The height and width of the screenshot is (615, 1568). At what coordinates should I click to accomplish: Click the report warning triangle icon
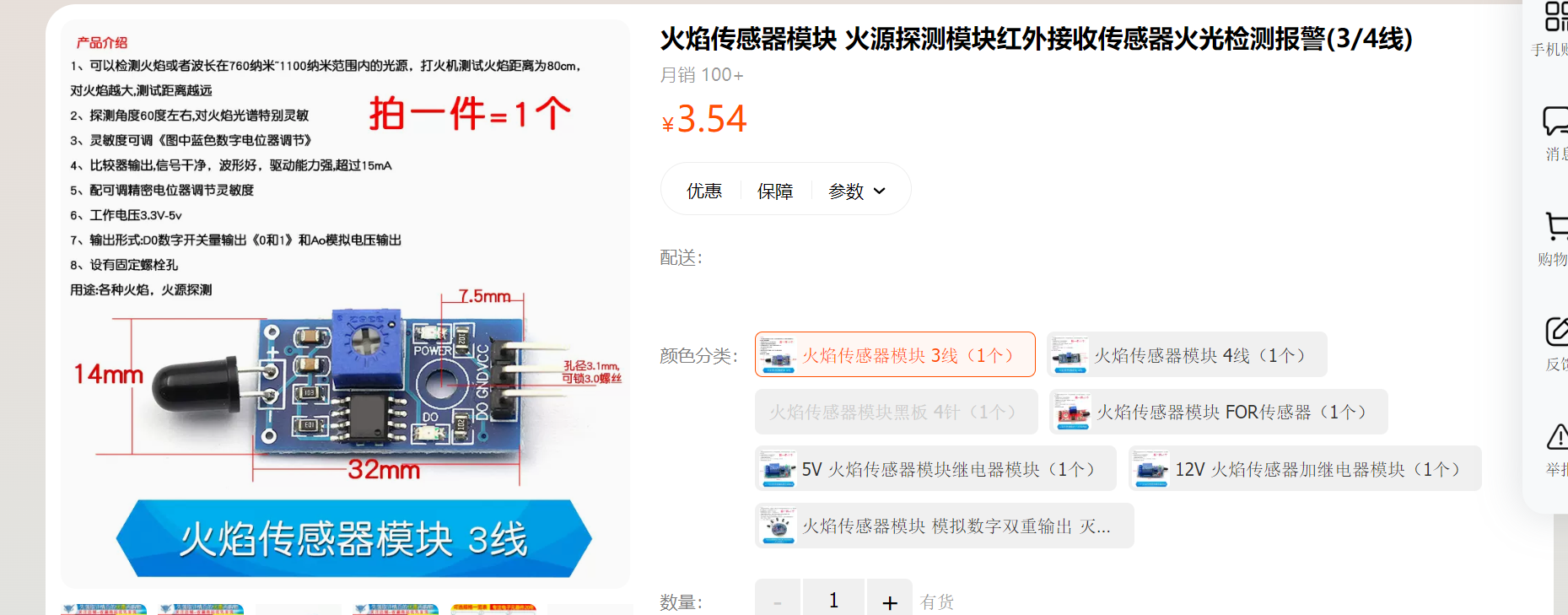(x=1556, y=437)
